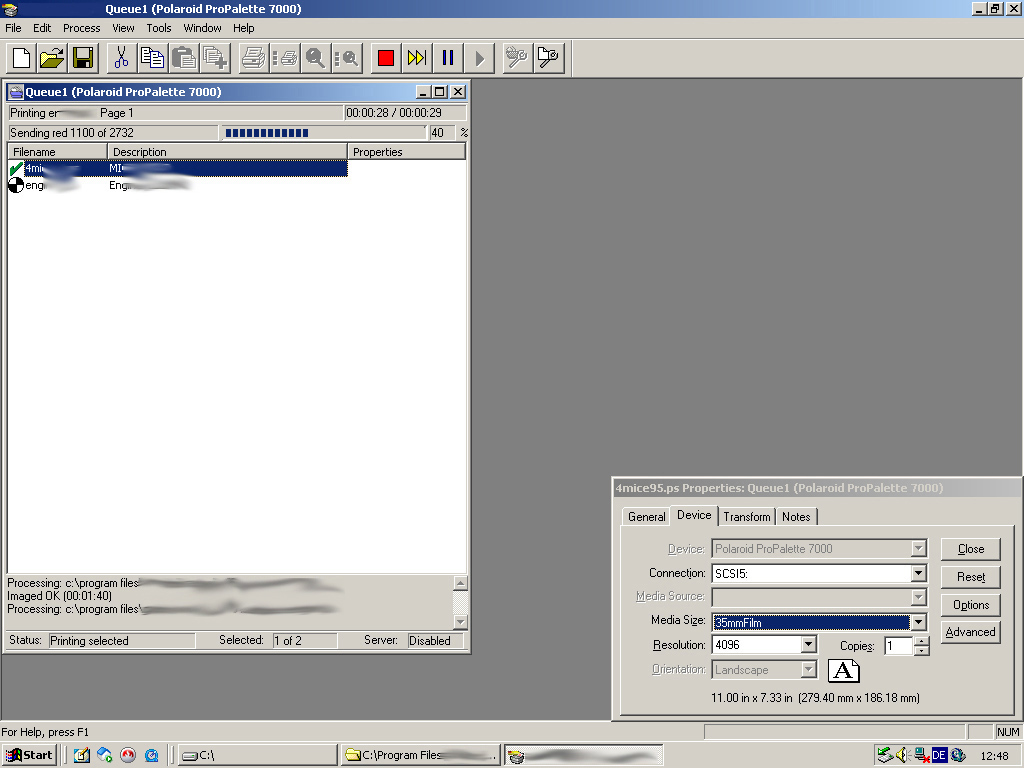Screen dimensions: 1024x768
Task: Open a file using the folder icon
Action: [52, 58]
